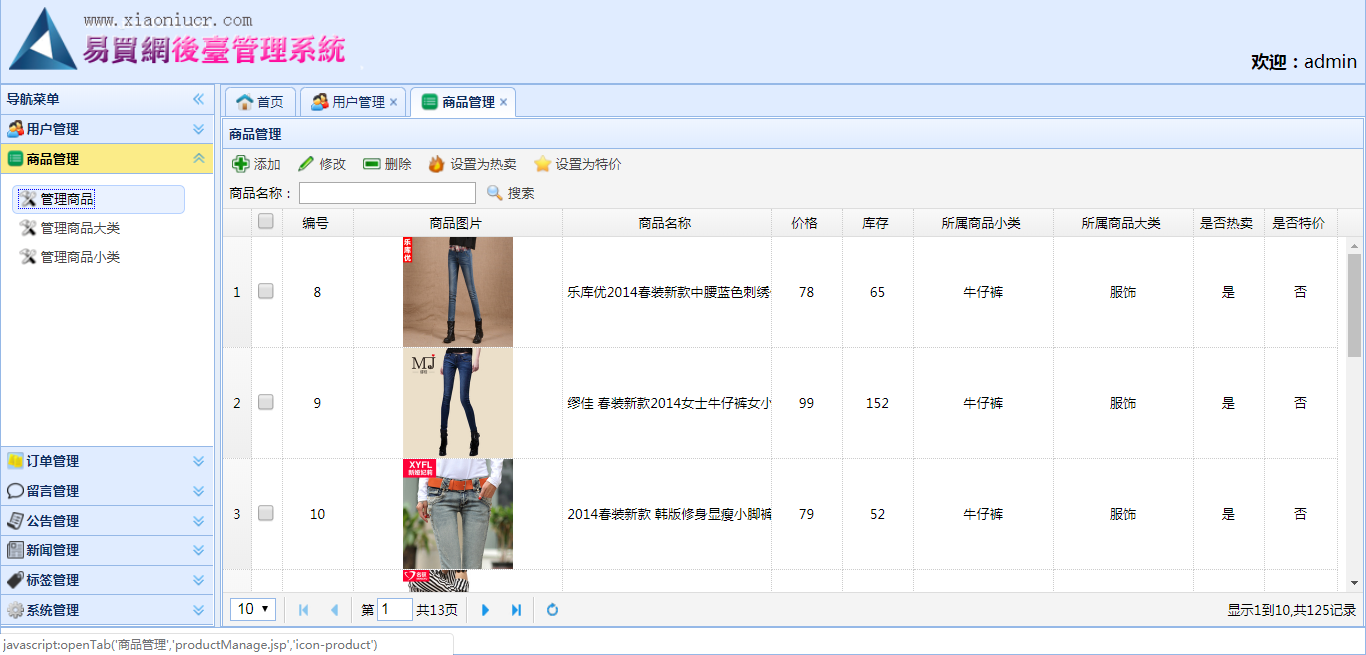Click the tools icon beside 管理商品

pos(28,199)
